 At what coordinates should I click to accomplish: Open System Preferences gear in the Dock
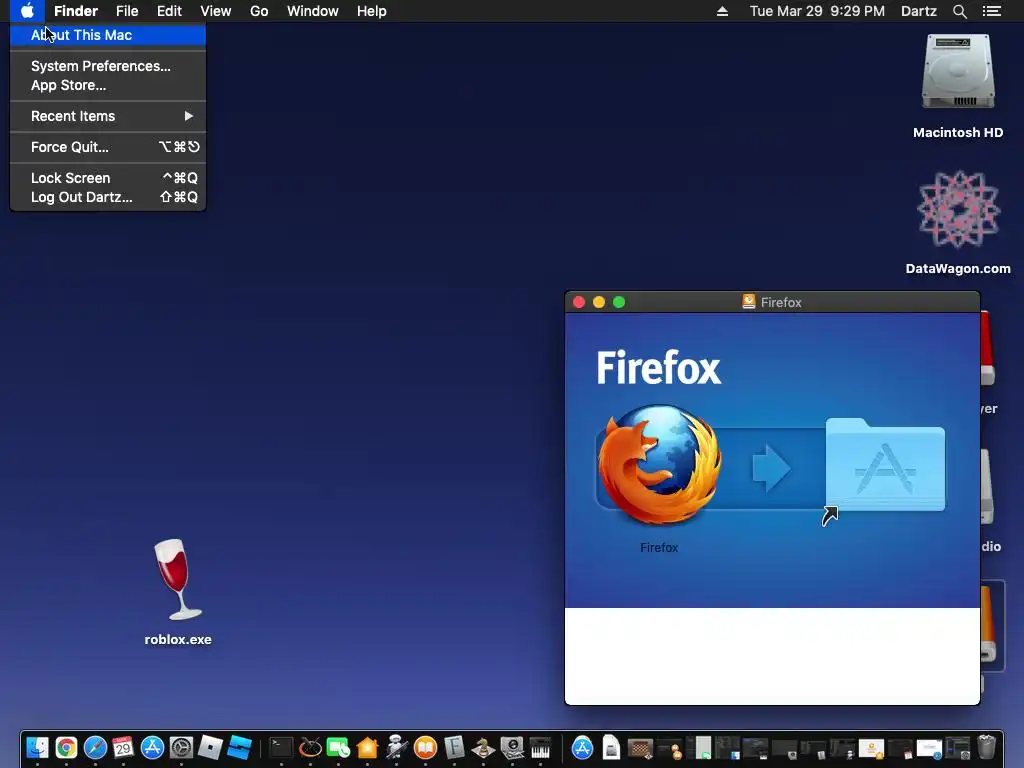point(181,747)
